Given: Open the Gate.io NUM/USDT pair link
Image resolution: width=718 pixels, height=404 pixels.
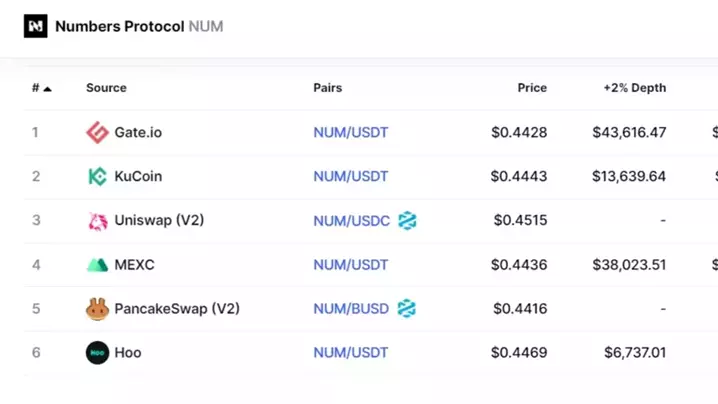Looking at the screenshot, I should click(350, 132).
